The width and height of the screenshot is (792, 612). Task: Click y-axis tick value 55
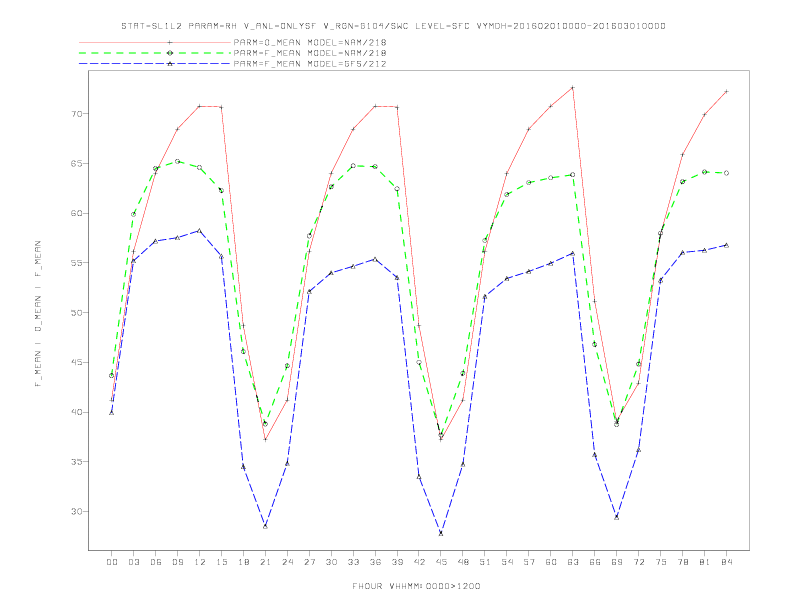76,263
